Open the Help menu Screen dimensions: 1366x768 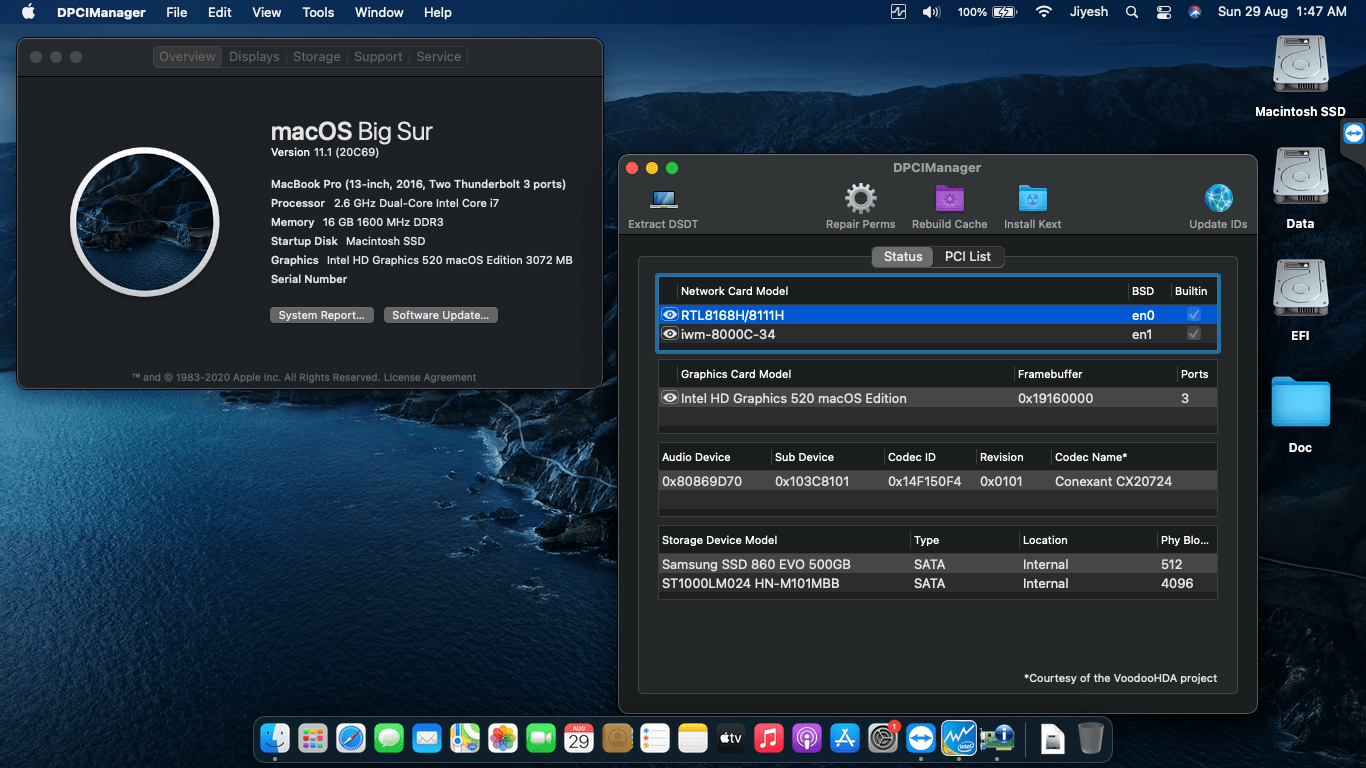pos(438,12)
